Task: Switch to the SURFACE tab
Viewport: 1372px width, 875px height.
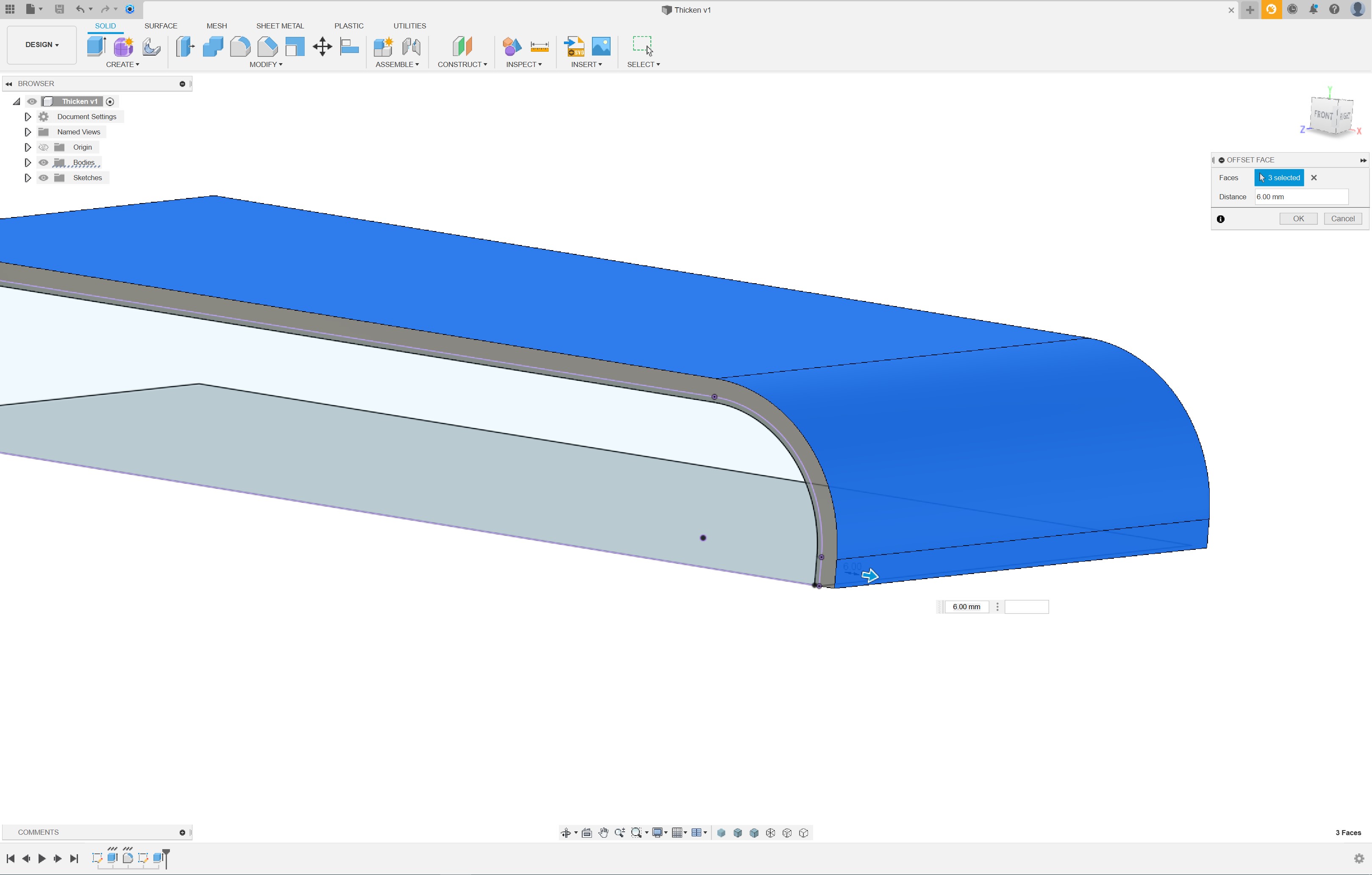Action: (x=161, y=26)
